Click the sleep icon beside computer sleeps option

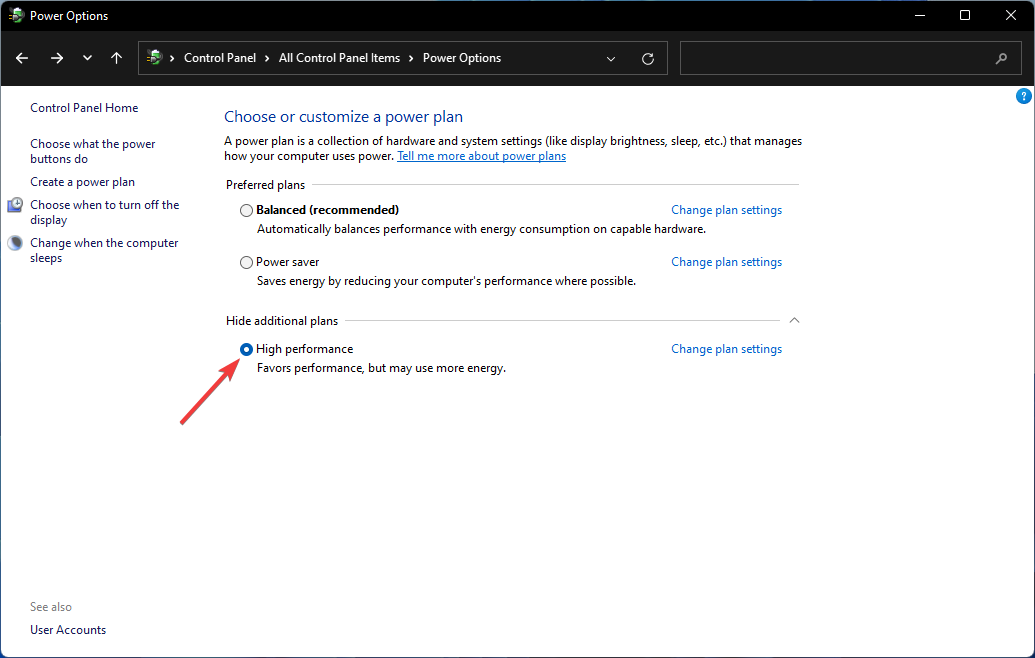click(x=14, y=242)
